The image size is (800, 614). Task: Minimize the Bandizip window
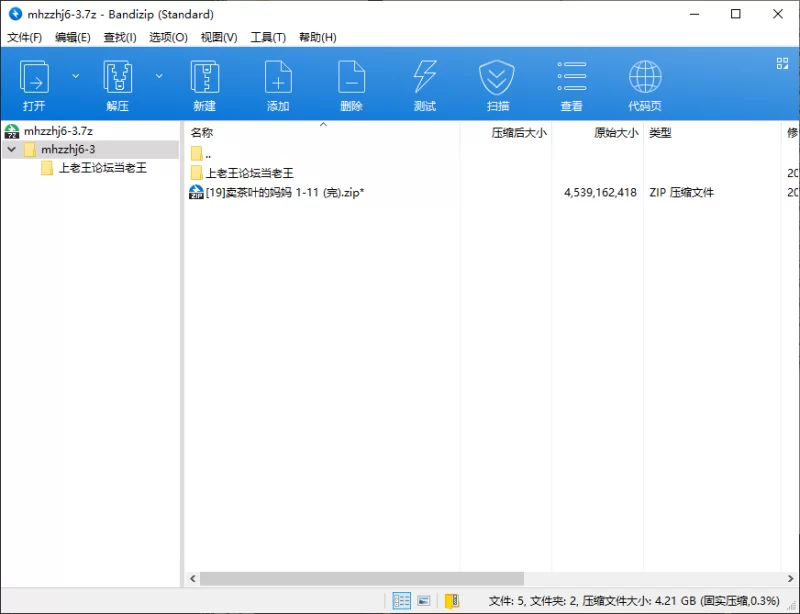(x=694, y=14)
